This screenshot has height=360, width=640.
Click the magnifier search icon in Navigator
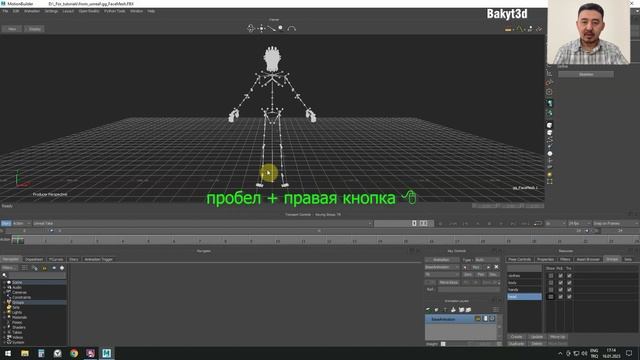(4, 275)
